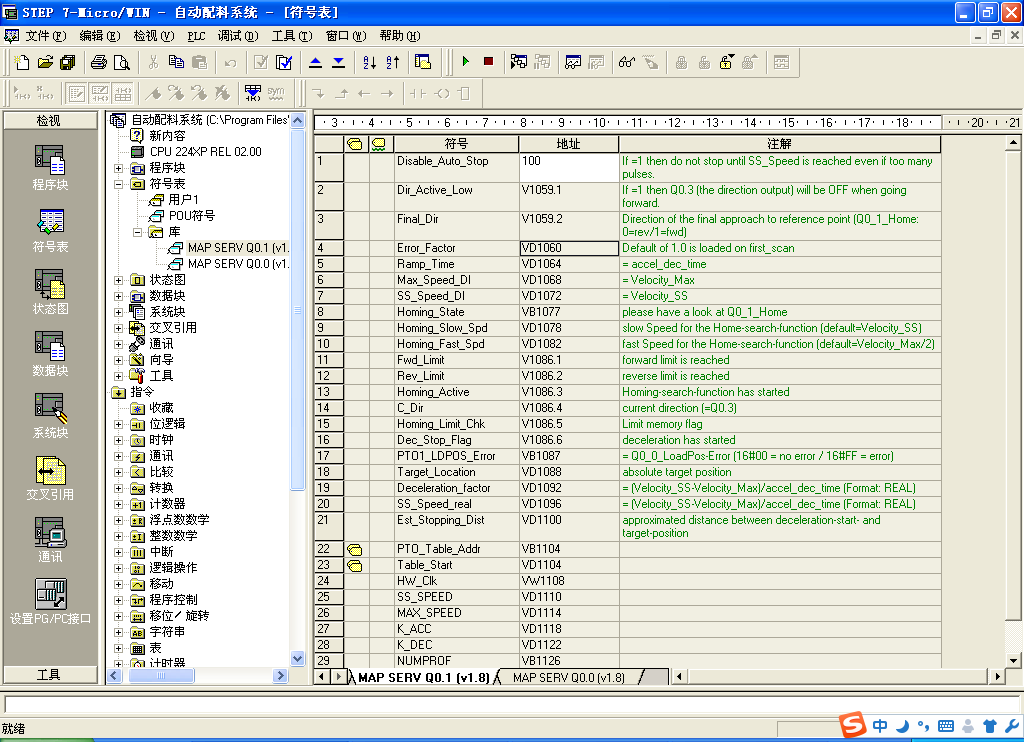1024x742 pixels.
Task: Click the 工具 navigation bar footer button
Action: [48, 674]
